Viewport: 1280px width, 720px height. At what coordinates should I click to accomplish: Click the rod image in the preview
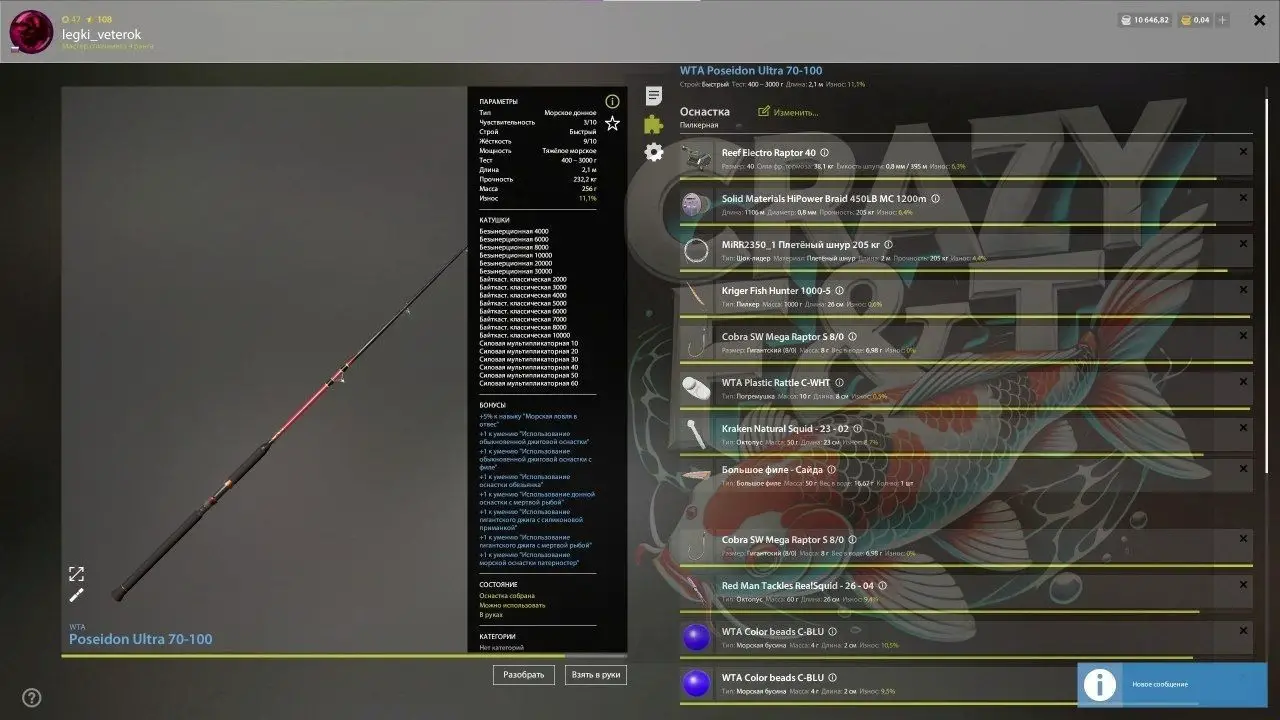[290, 422]
